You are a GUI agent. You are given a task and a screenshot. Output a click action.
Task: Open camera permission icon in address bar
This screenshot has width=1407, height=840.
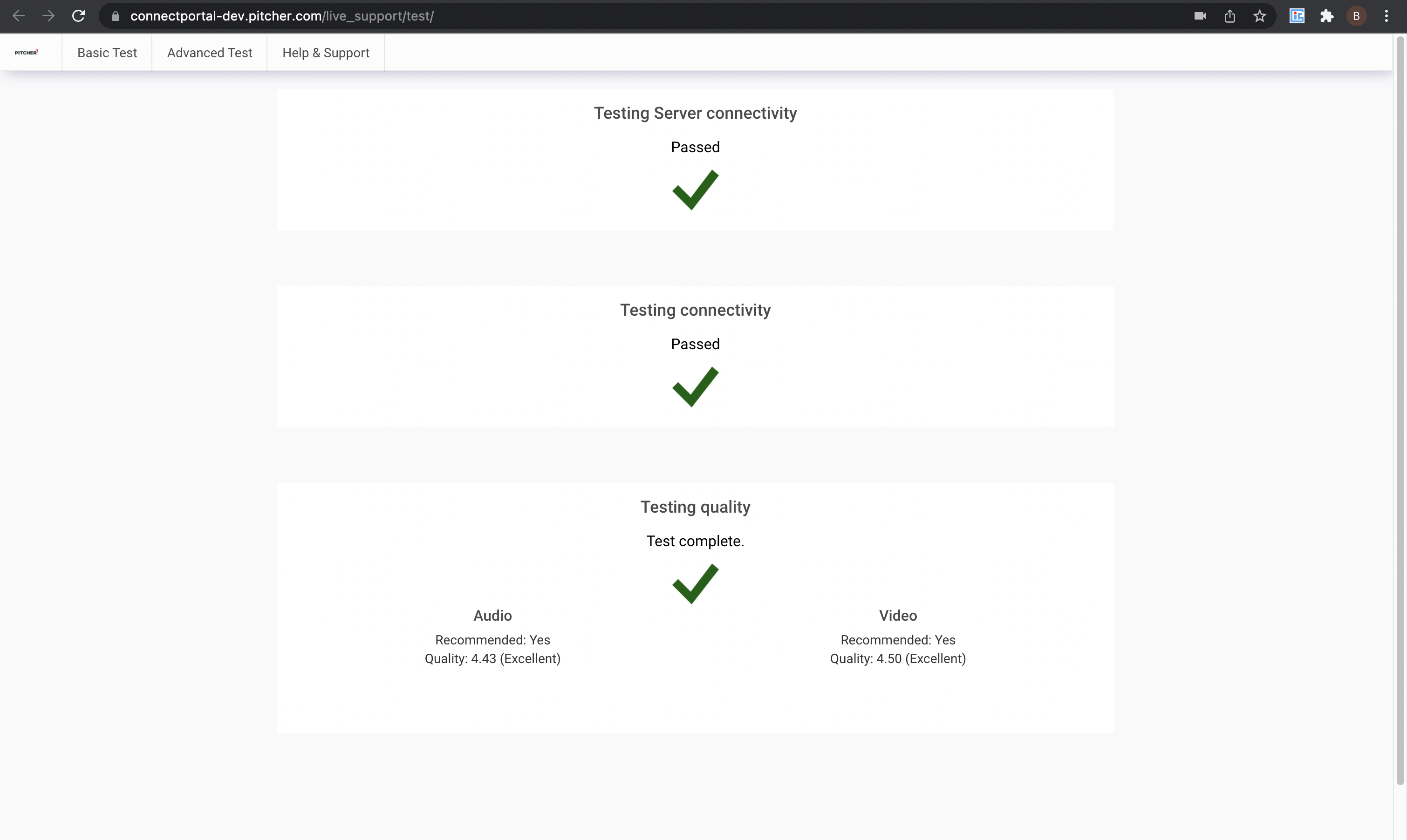tap(1200, 16)
